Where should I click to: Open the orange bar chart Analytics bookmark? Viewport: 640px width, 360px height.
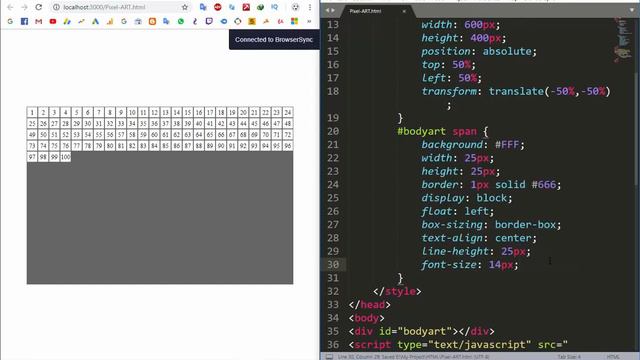[x=110, y=21]
